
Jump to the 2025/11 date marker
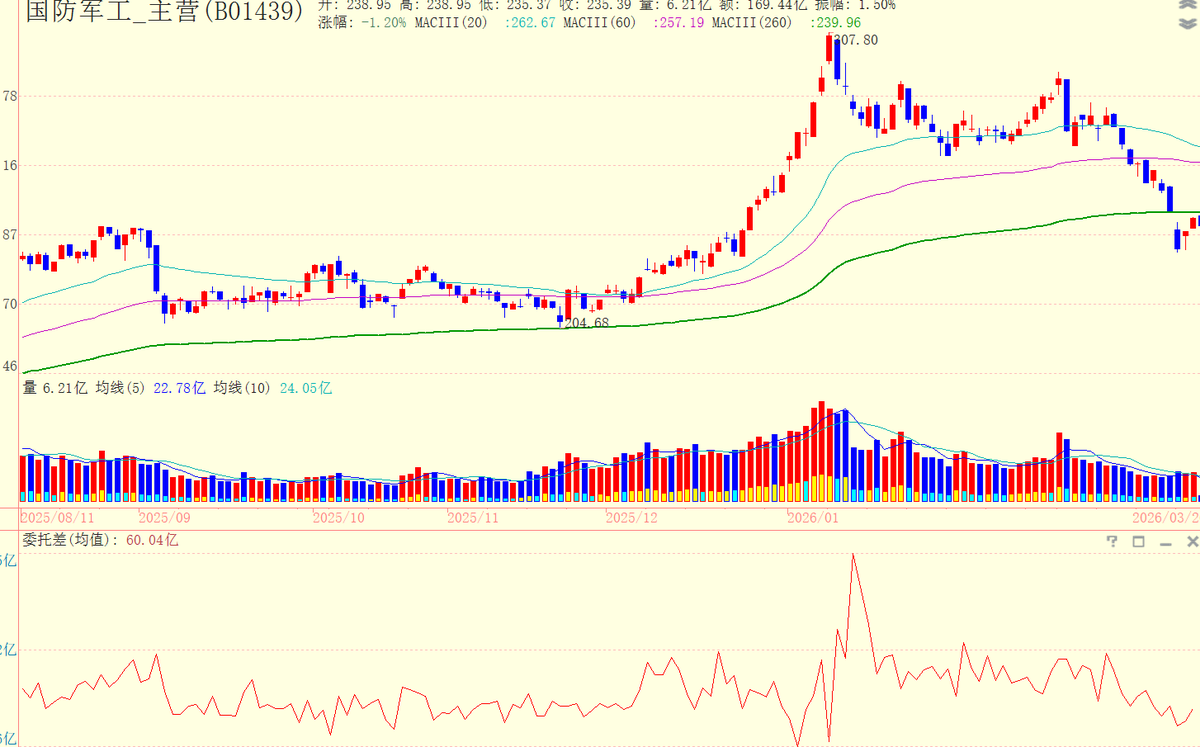click(473, 517)
